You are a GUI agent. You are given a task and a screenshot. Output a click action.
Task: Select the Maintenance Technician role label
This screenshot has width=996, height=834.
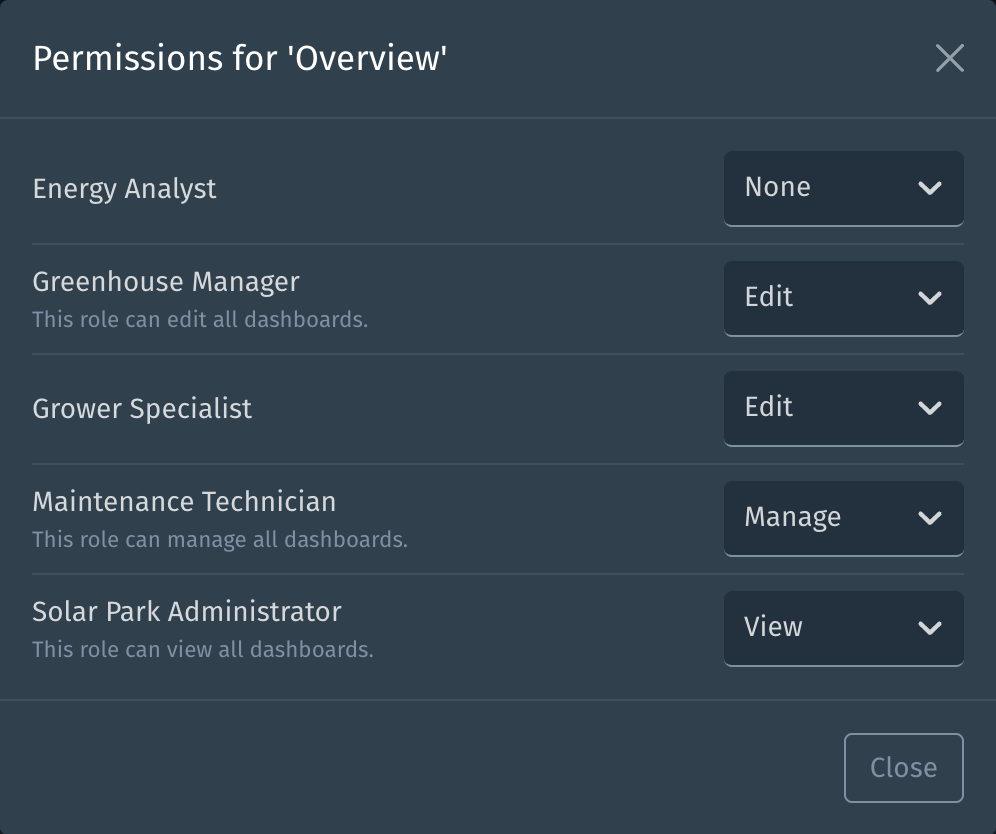click(x=184, y=502)
